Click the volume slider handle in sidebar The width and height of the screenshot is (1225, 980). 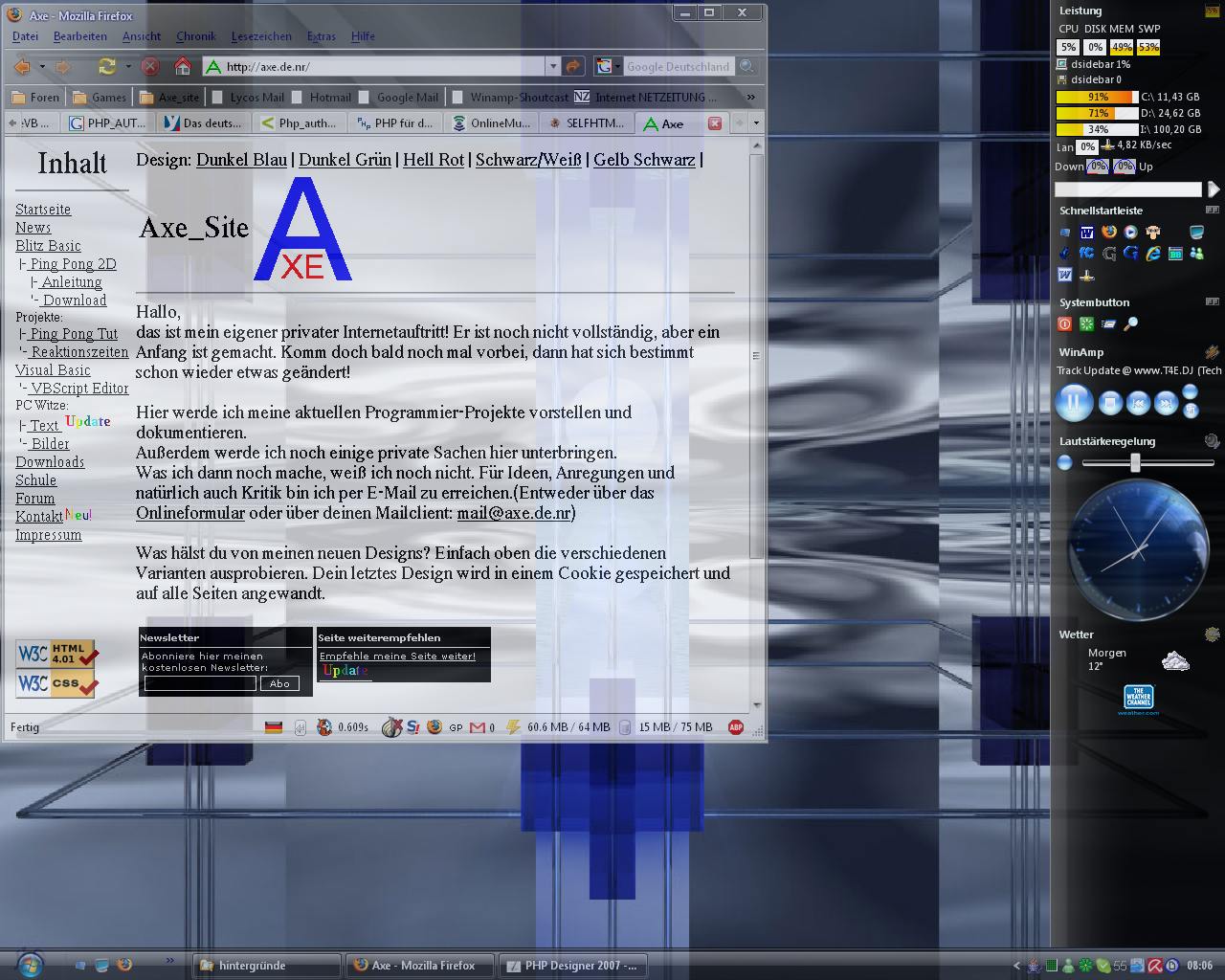point(1135,463)
